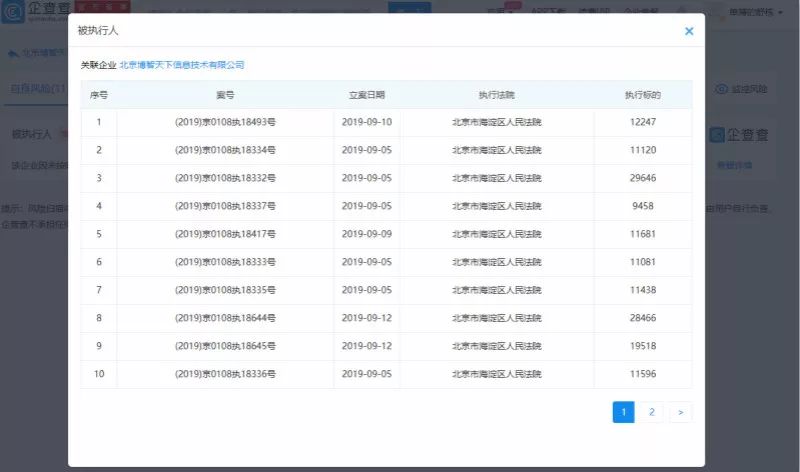This screenshot has width=800, height=472.
Task: Select case number (2019)京0108执18645号
Action: pyautogui.click(x=225, y=346)
